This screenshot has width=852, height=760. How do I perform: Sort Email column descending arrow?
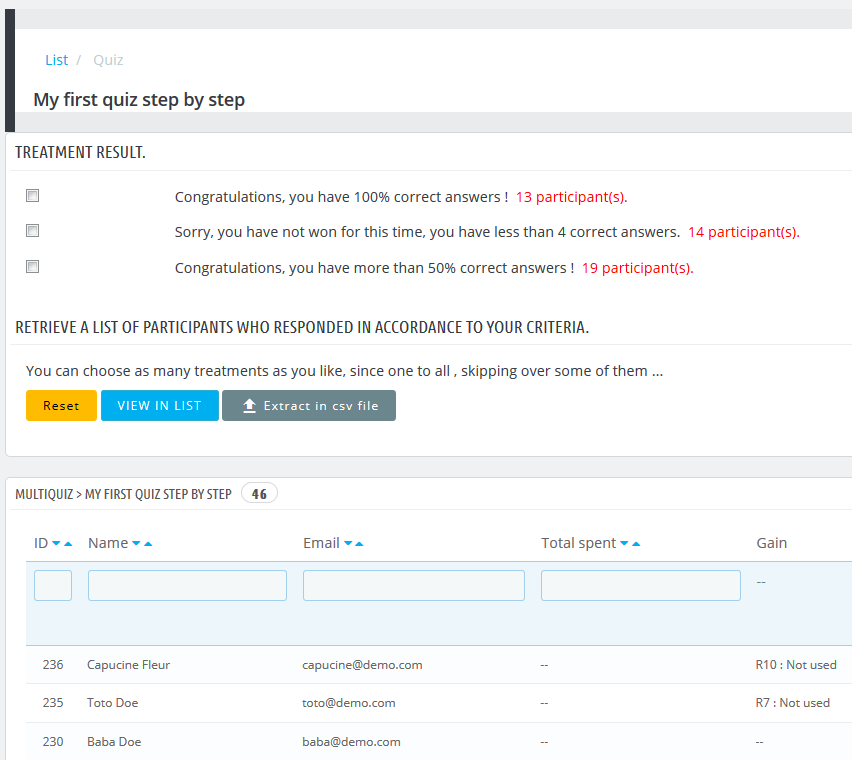348,544
